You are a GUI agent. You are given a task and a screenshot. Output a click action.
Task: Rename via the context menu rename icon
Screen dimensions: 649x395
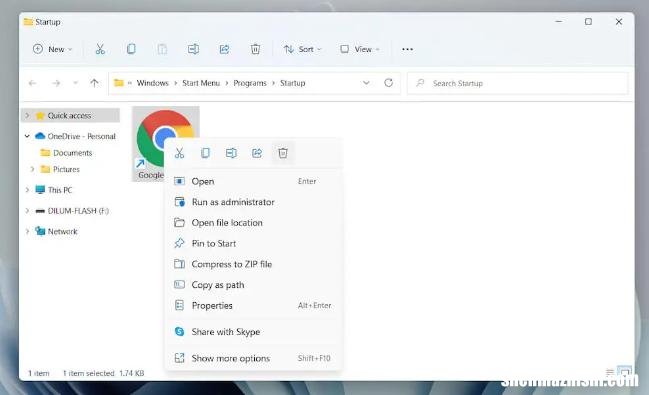[x=231, y=153]
